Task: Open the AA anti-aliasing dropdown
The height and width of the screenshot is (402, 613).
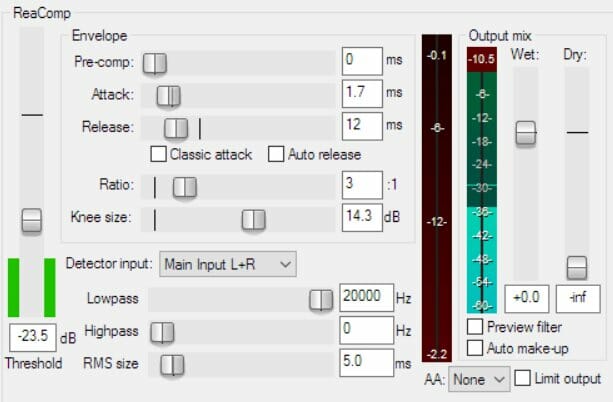Action: 479,379
